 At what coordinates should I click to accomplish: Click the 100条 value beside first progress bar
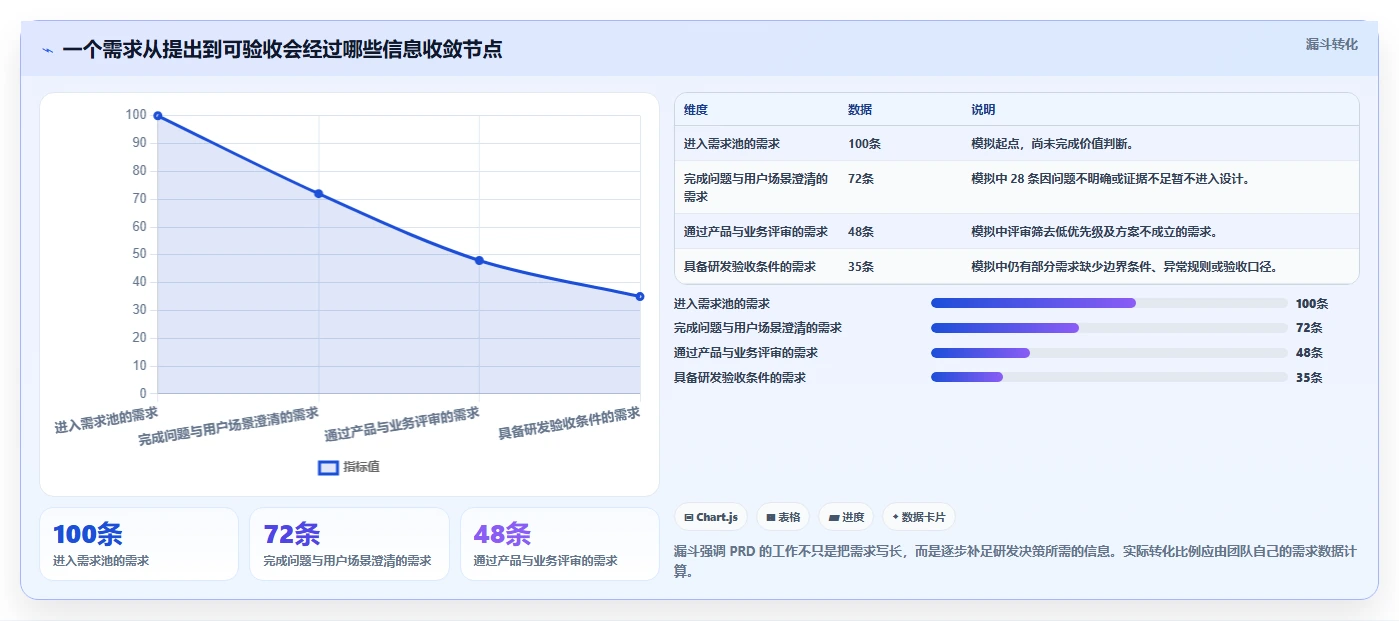coord(1312,304)
